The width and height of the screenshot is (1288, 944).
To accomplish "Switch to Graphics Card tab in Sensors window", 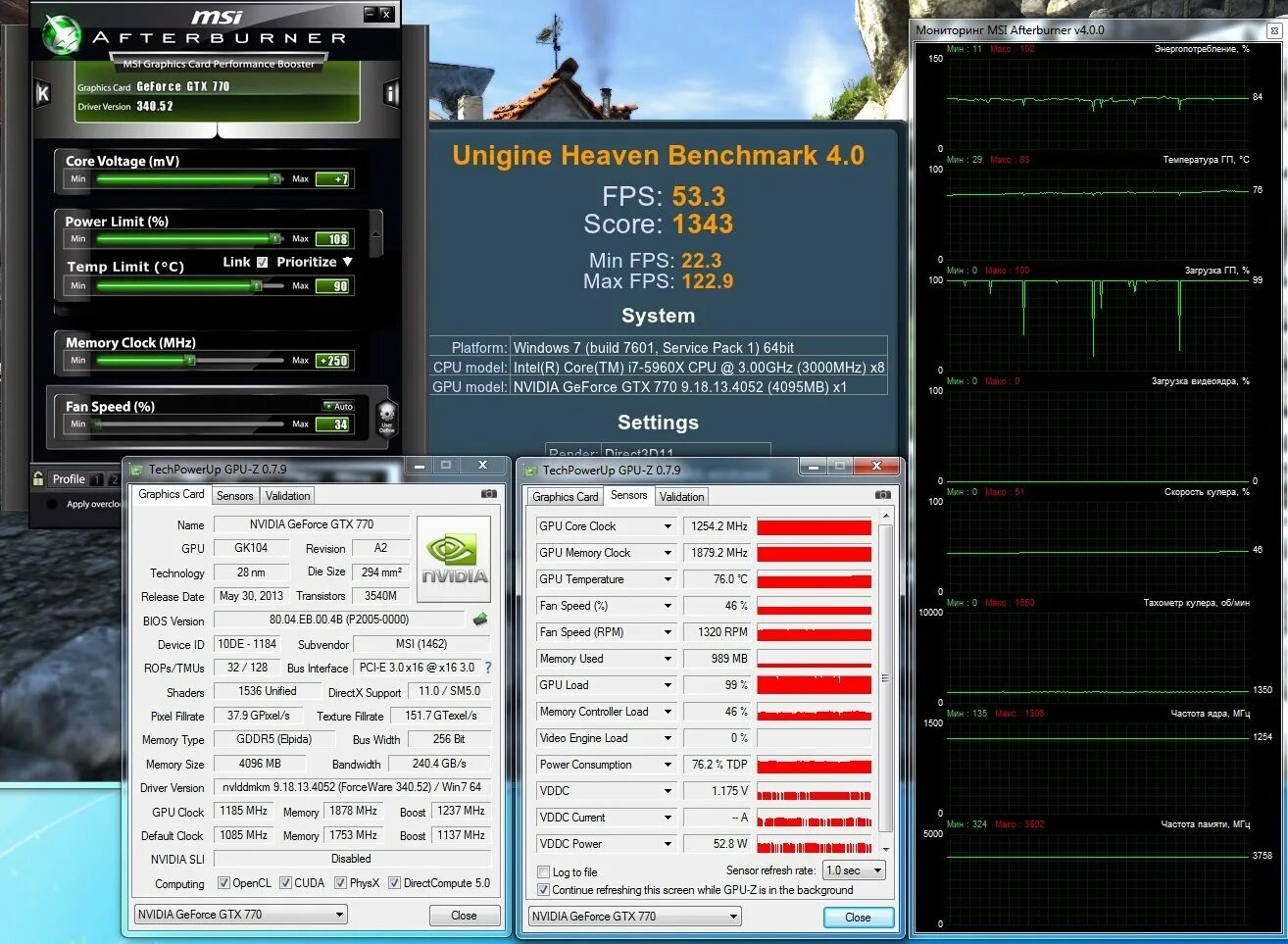I will click(566, 497).
